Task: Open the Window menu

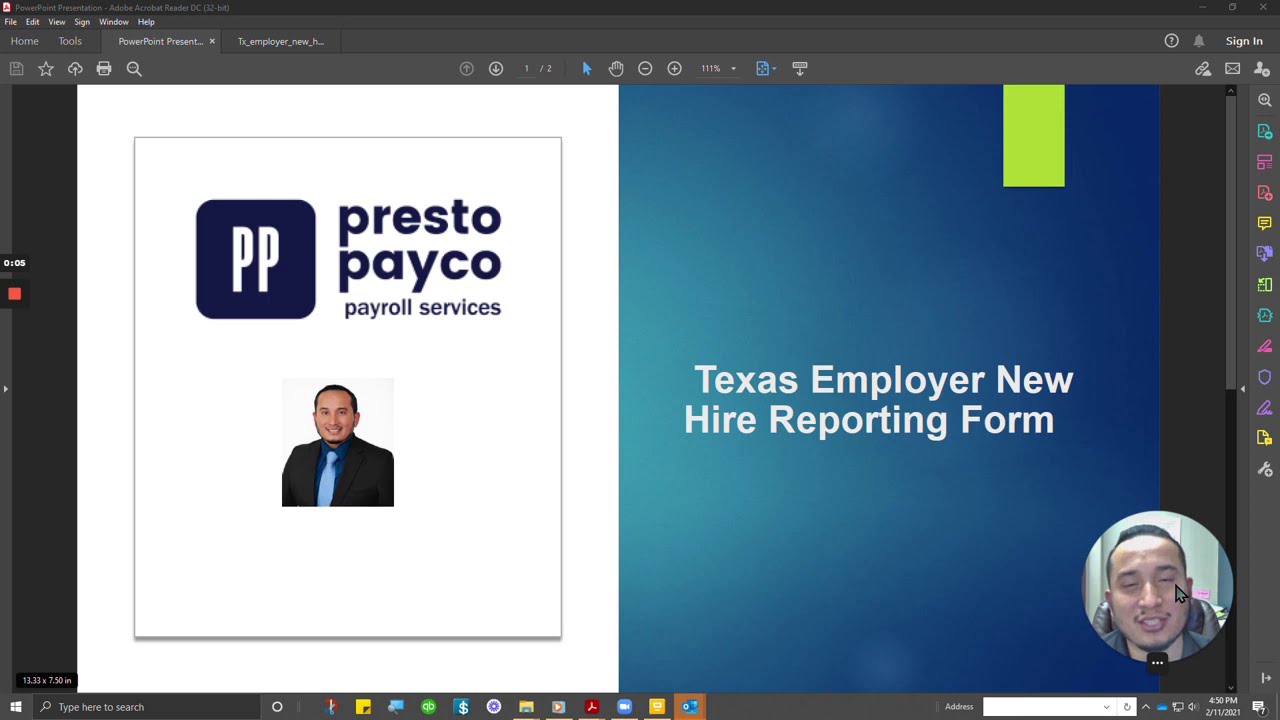Action: tap(113, 22)
